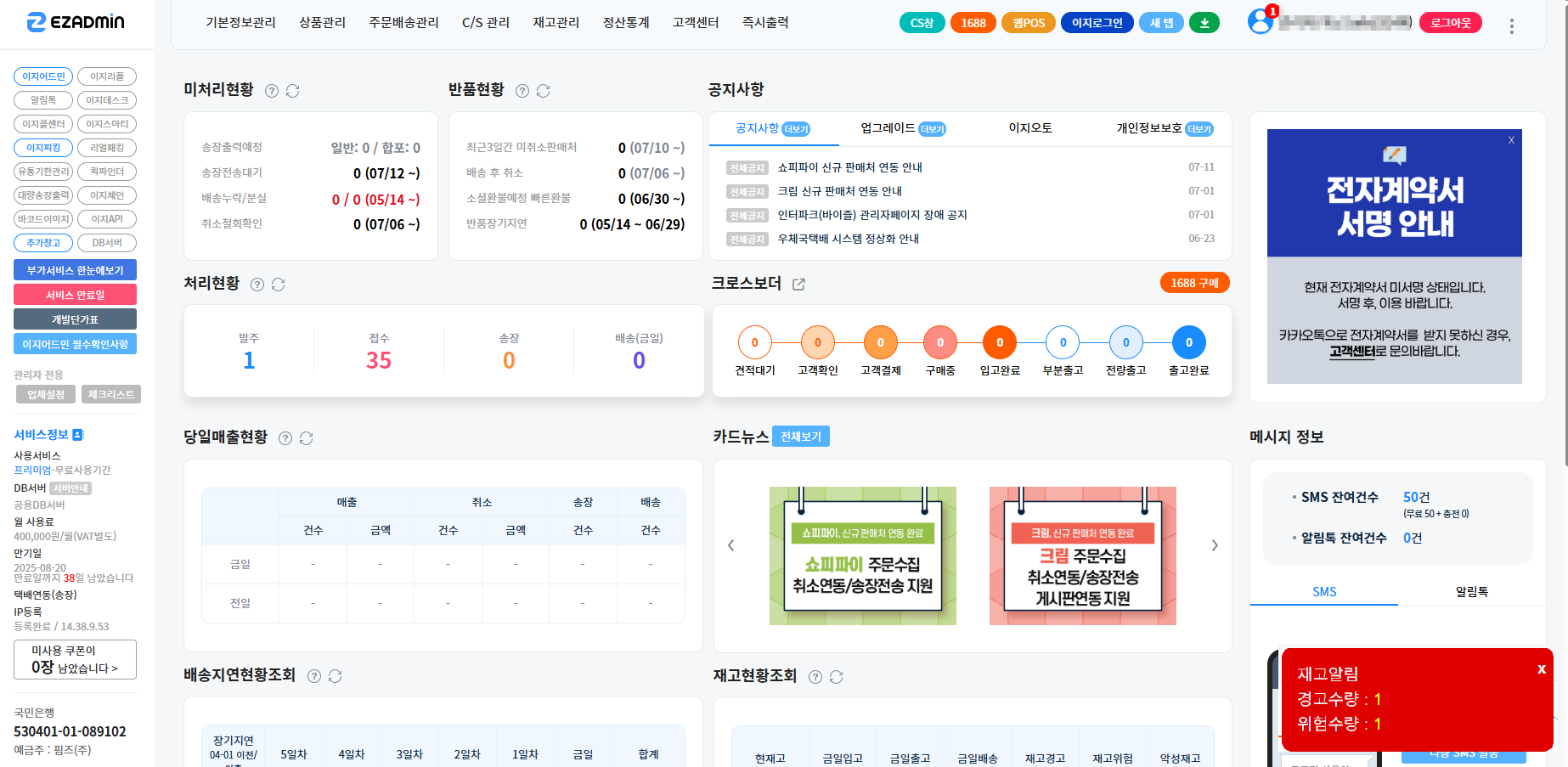Viewport: 1568px width, 767px height.
Task: Switch to the 알림톡 tab
Action: (x=1471, y=591)
